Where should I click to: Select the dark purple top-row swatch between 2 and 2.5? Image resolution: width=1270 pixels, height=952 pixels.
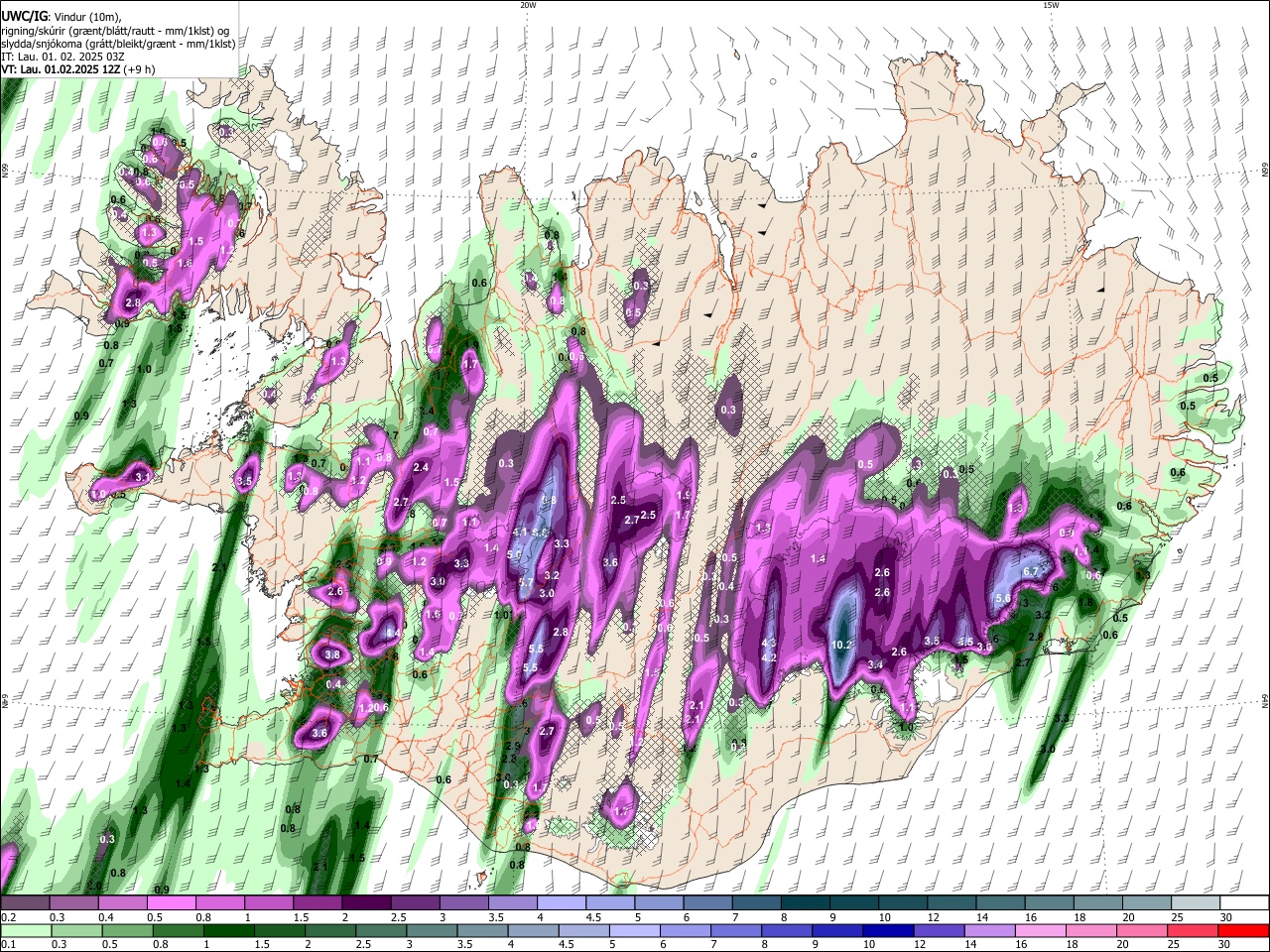click(x=366, y=903)
